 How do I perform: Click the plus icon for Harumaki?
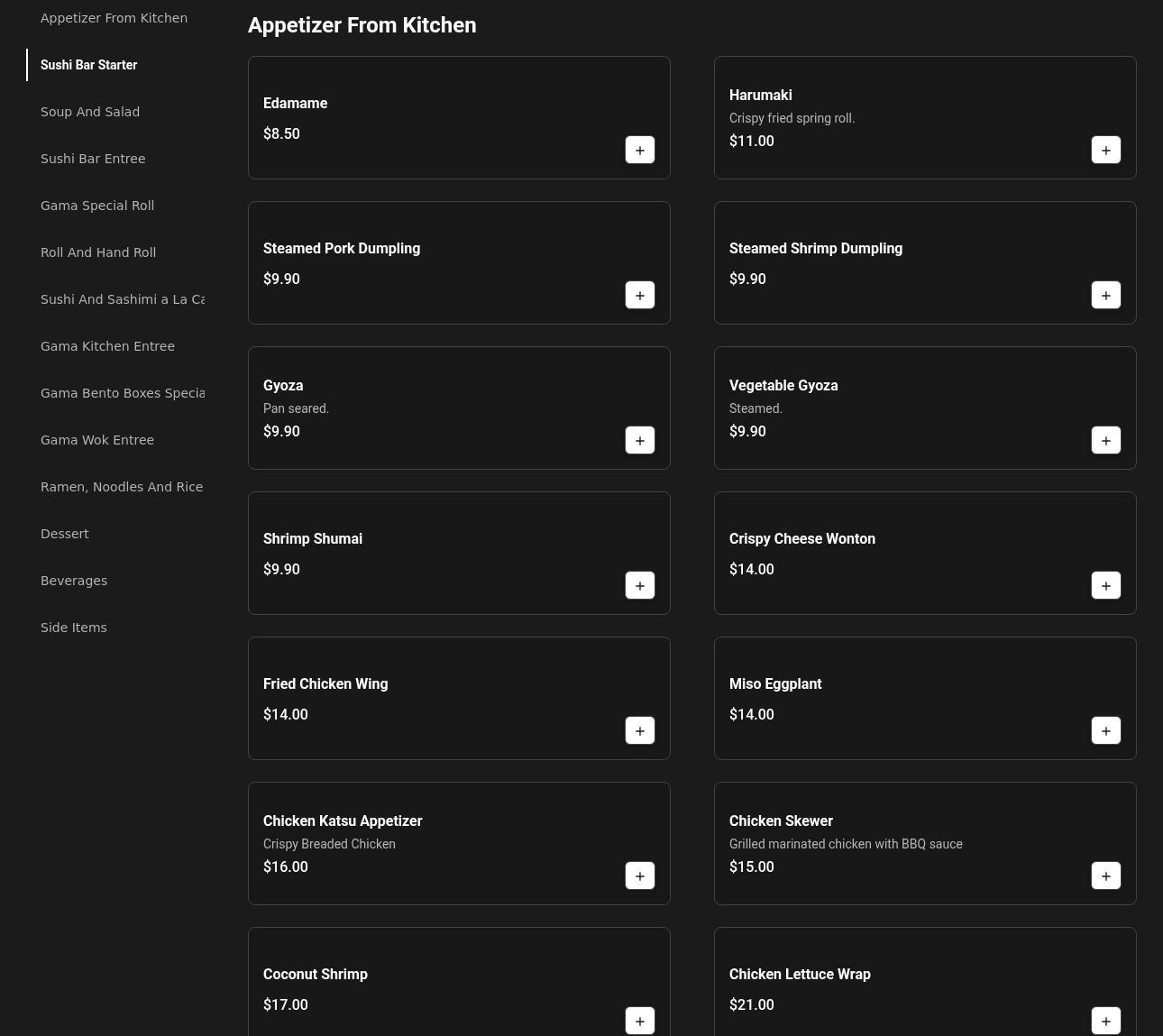click(1105, 151)
